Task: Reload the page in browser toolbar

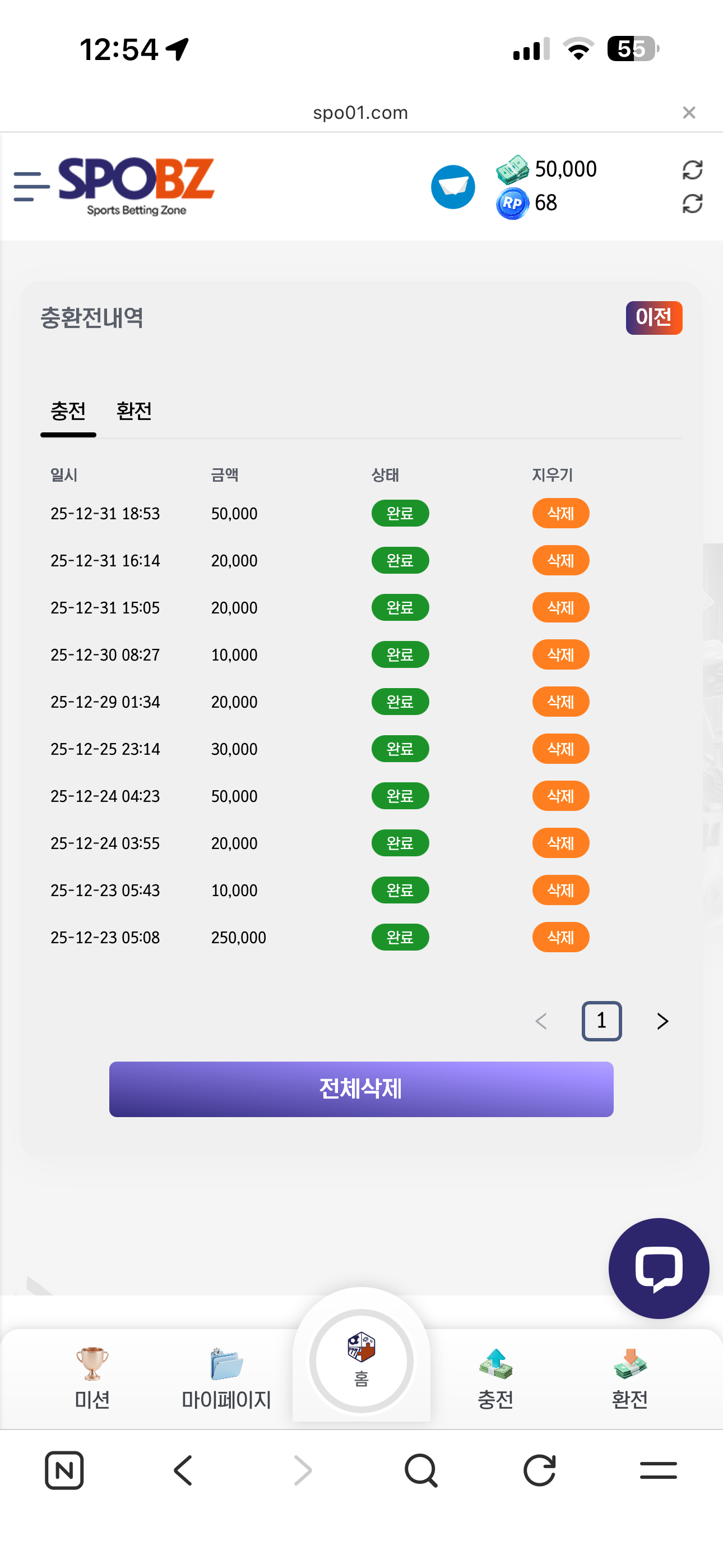Action: pyautogui.click(x=539, y=1470)
